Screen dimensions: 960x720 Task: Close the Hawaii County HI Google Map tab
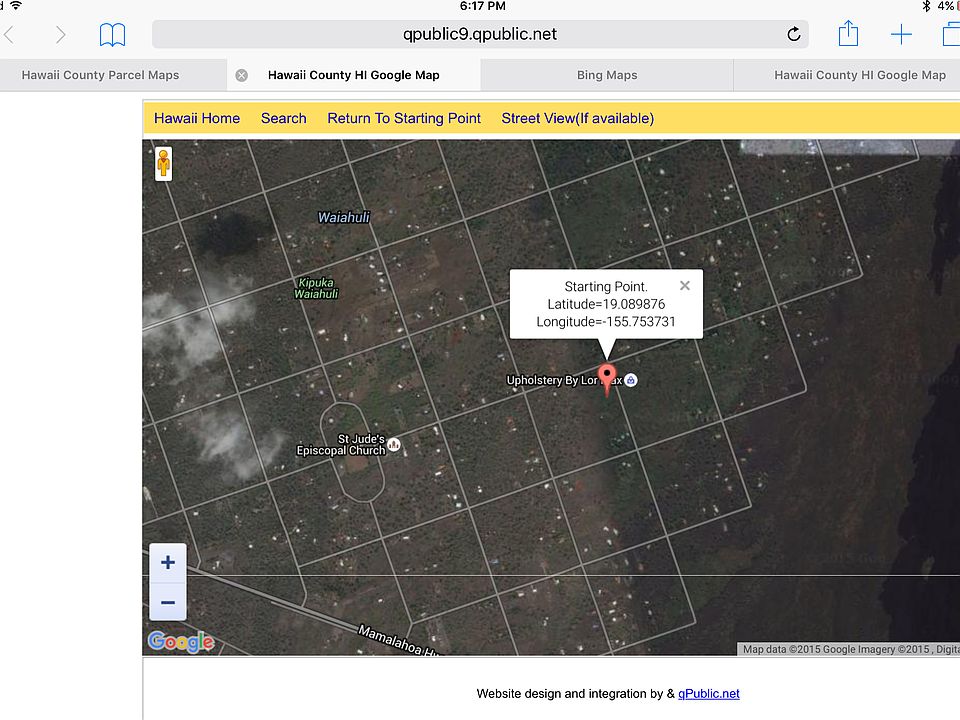click(x=241, y=75)
